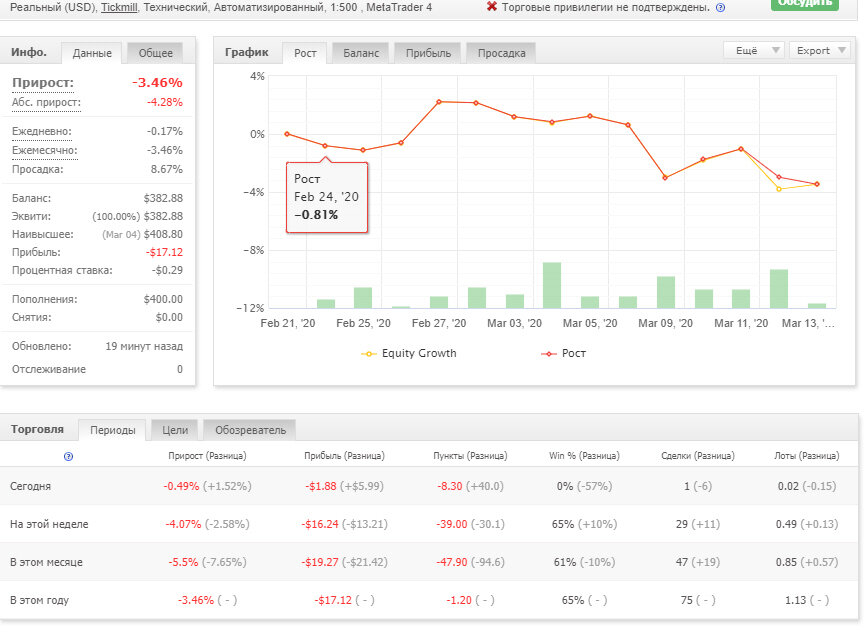Open the Ещё dropdown
The image size is (867, 634).
pos(754,50)
